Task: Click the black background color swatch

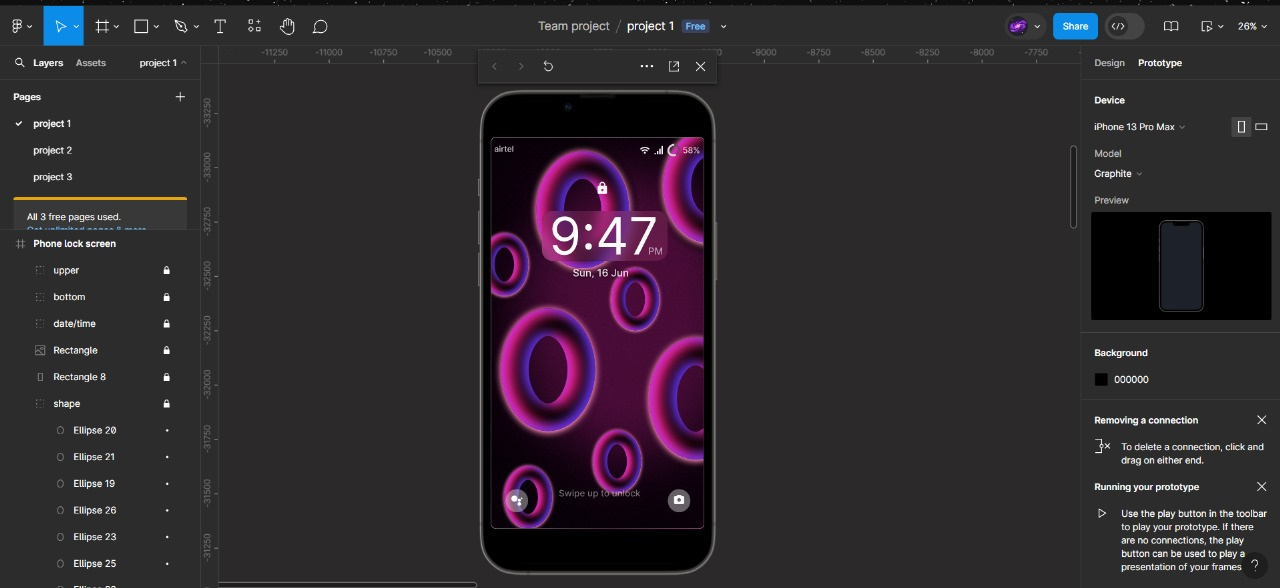Action: point(1100,379)
